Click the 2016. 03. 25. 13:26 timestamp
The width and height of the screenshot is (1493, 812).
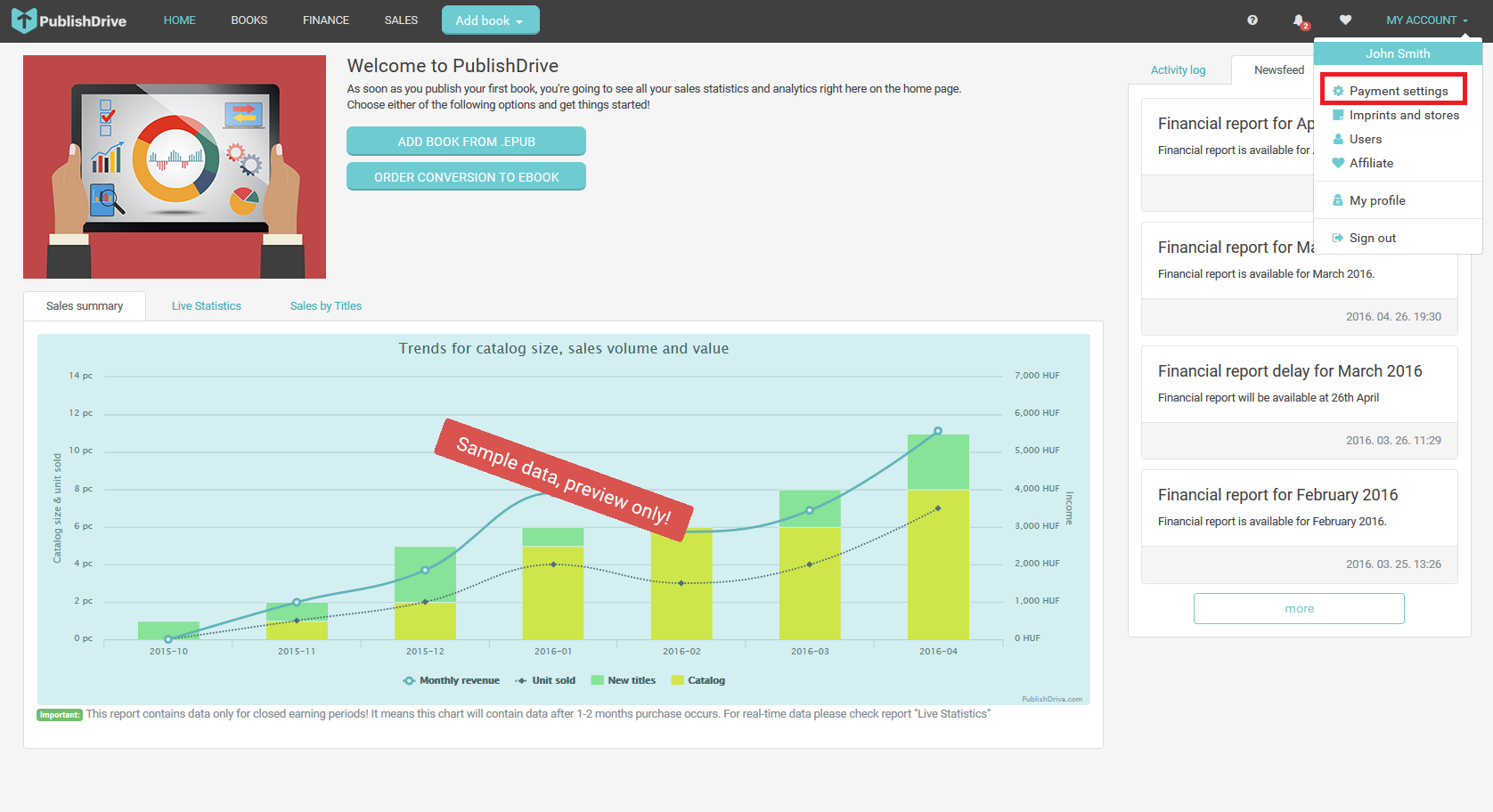tap(1393, 564)
